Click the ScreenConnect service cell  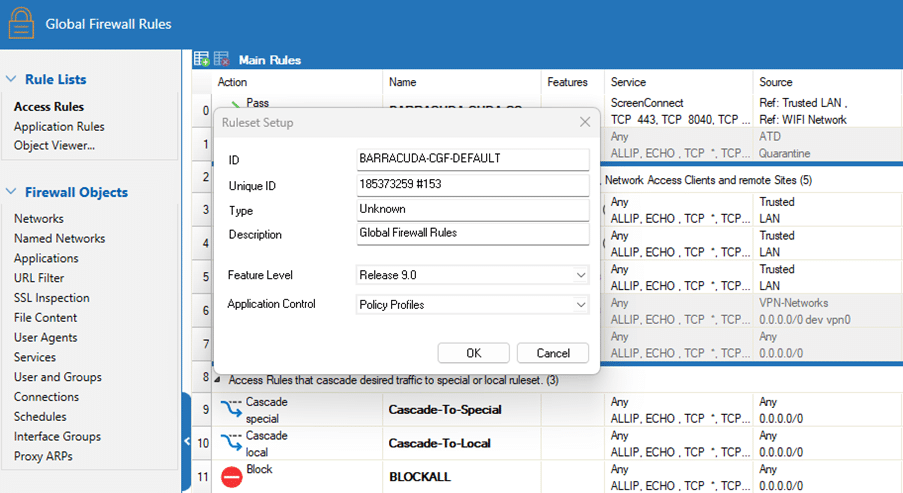click(678, 111)
